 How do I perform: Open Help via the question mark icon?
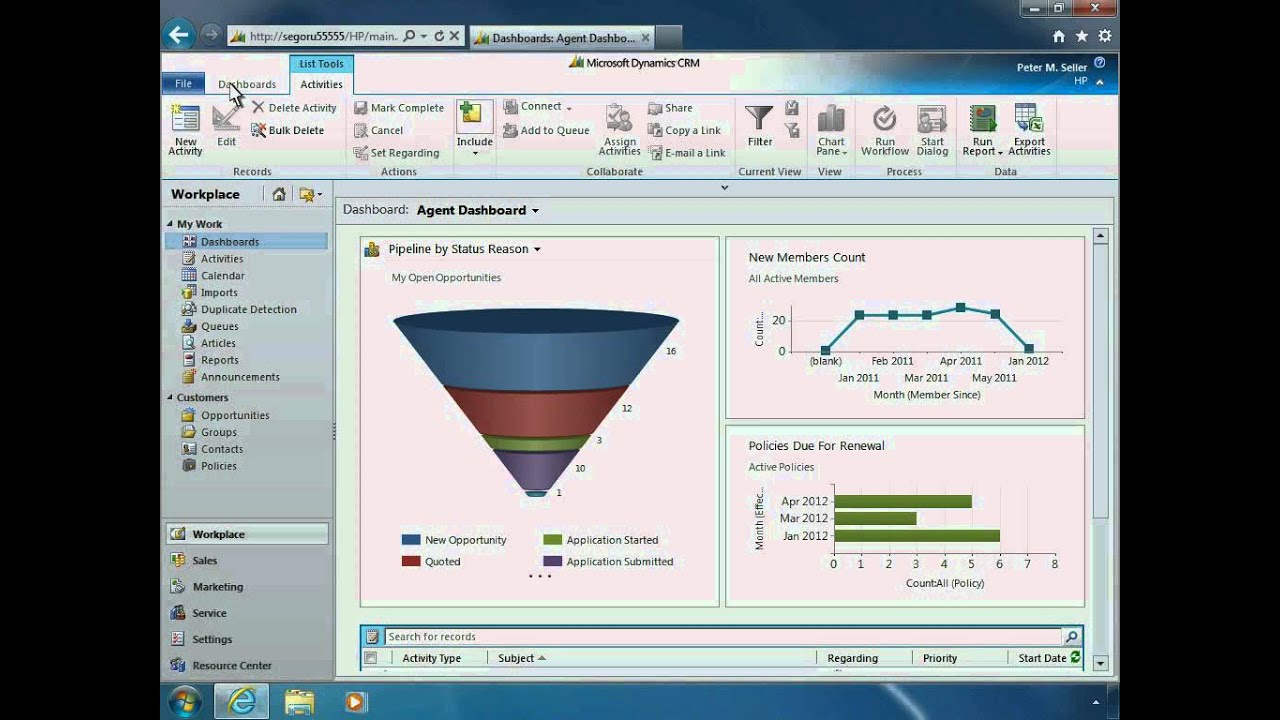[1100, 63]
